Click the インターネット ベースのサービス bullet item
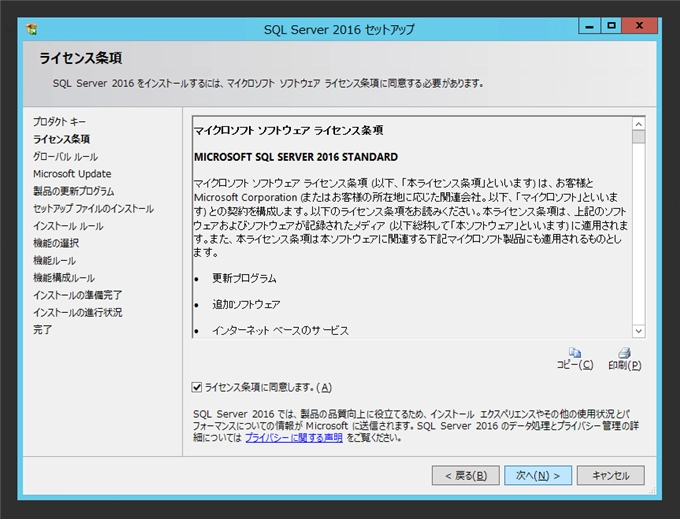Viewport: 680px width, 519px height. (x=280, y=330)
